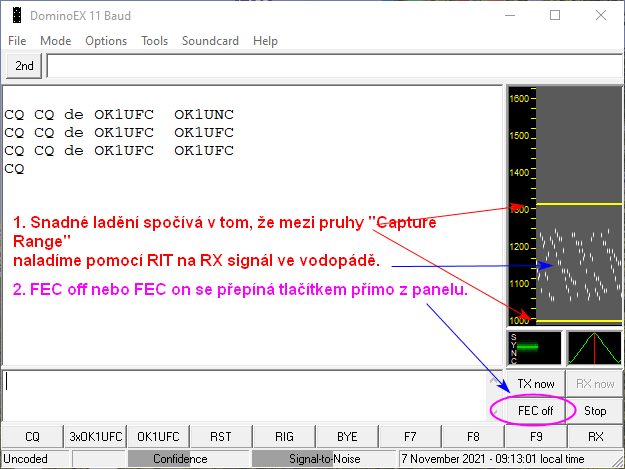Open the Help menu
This screenshot has width=625, height=469.
(265, 41)
